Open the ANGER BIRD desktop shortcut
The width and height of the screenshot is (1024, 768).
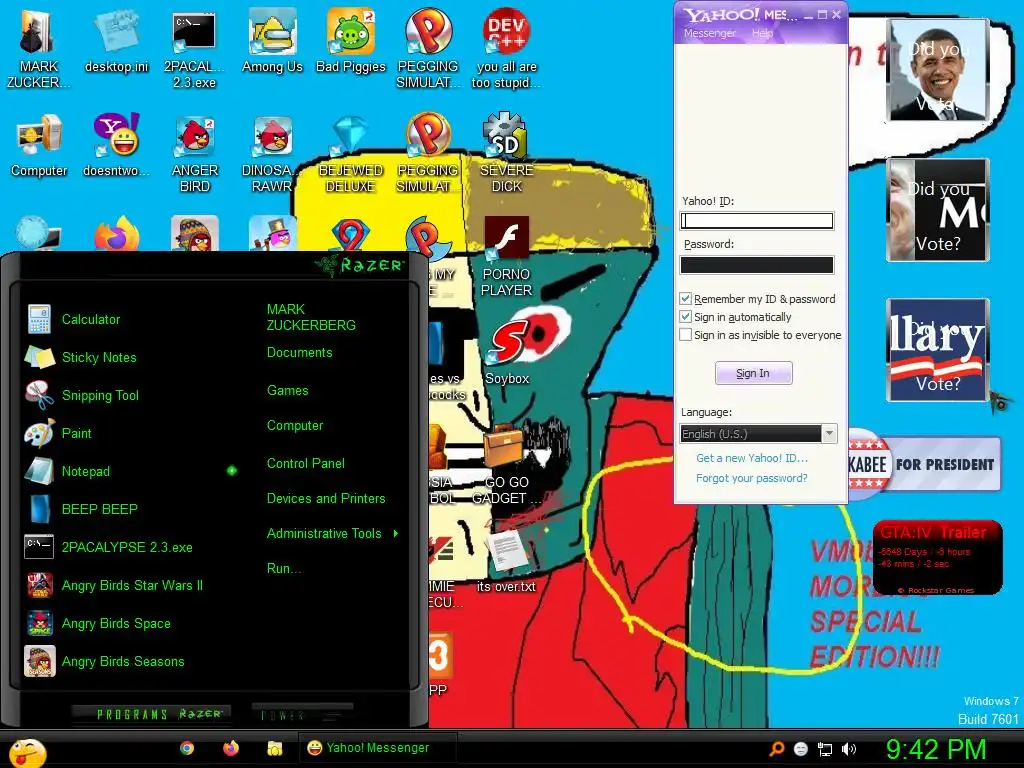pyautogui.click(x=194, y=153)
